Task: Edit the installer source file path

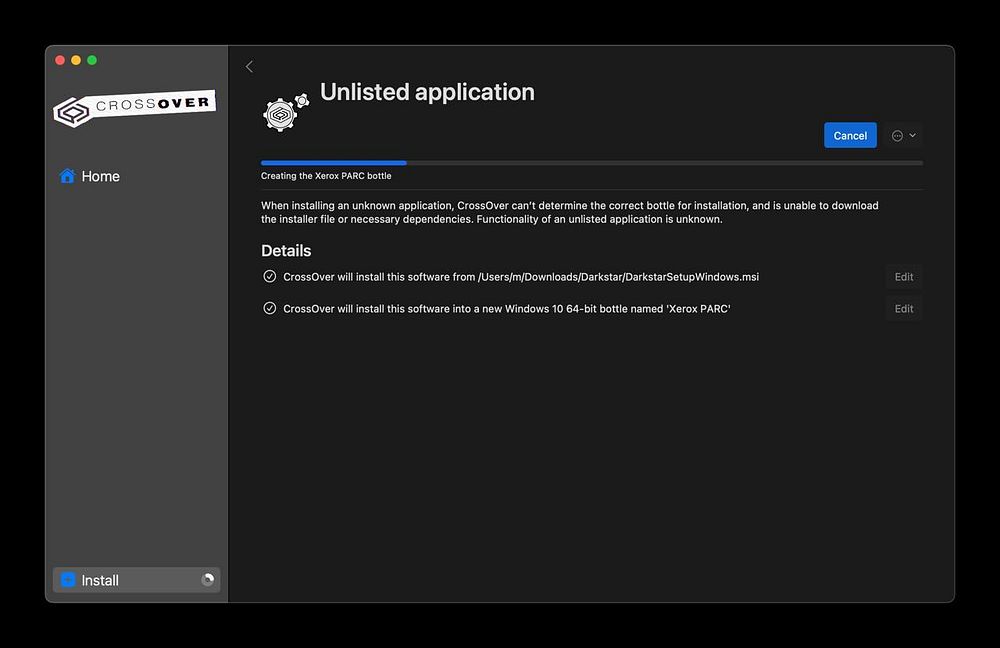Action: tap(904, 277)
